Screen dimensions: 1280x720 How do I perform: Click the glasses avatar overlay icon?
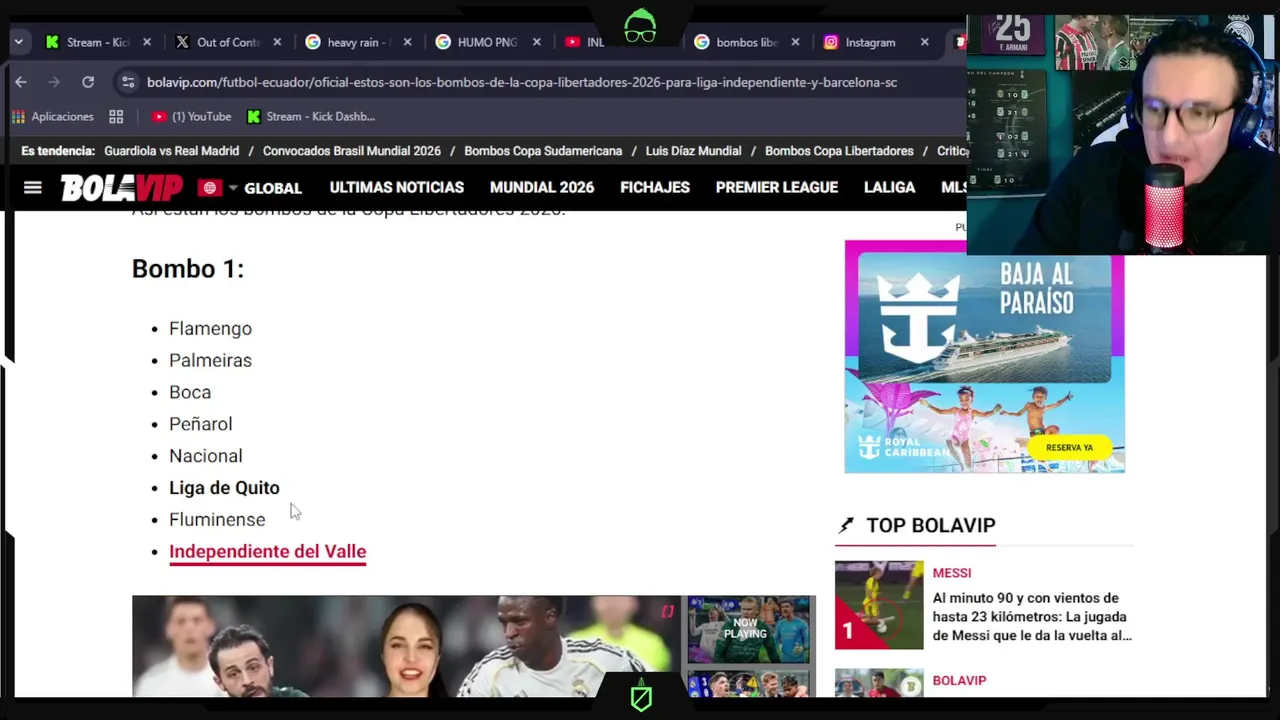pyautogui.click(x=640, y=27)
